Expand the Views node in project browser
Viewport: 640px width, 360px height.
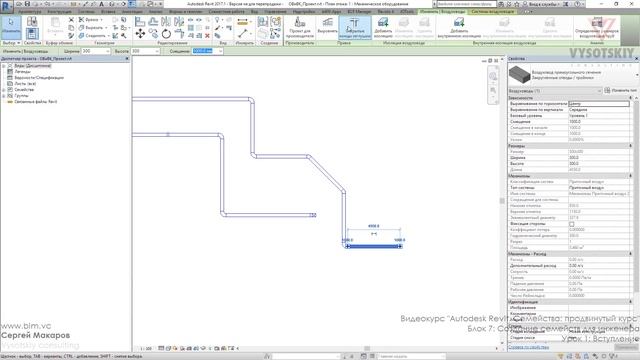tap(4, 66)
